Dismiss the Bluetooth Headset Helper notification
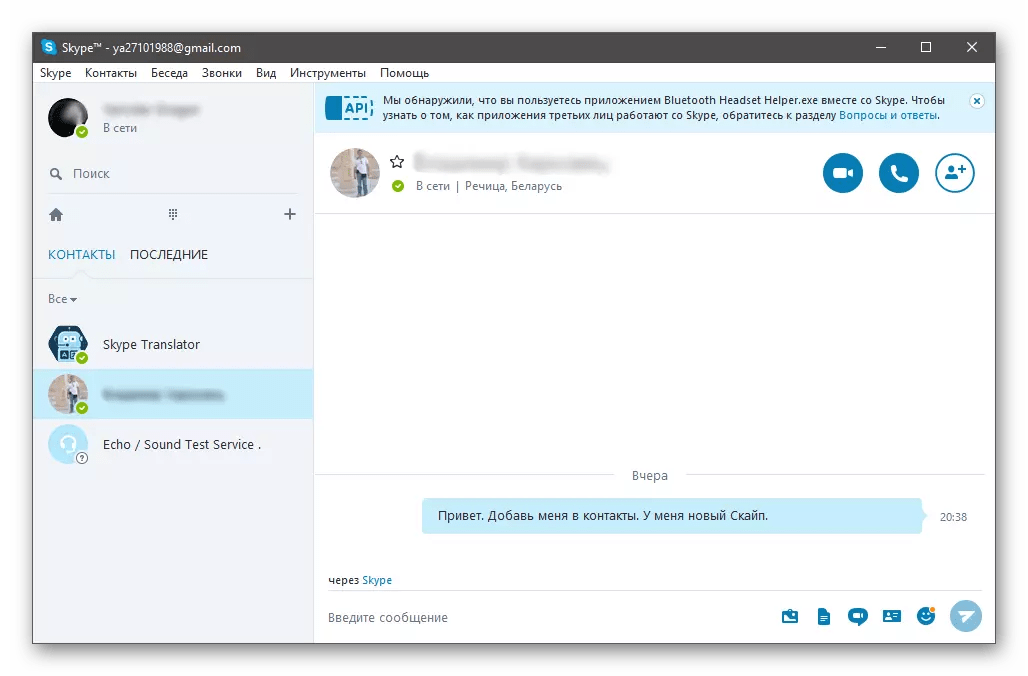Screen dimensions: 1028x676 [977, 101]
